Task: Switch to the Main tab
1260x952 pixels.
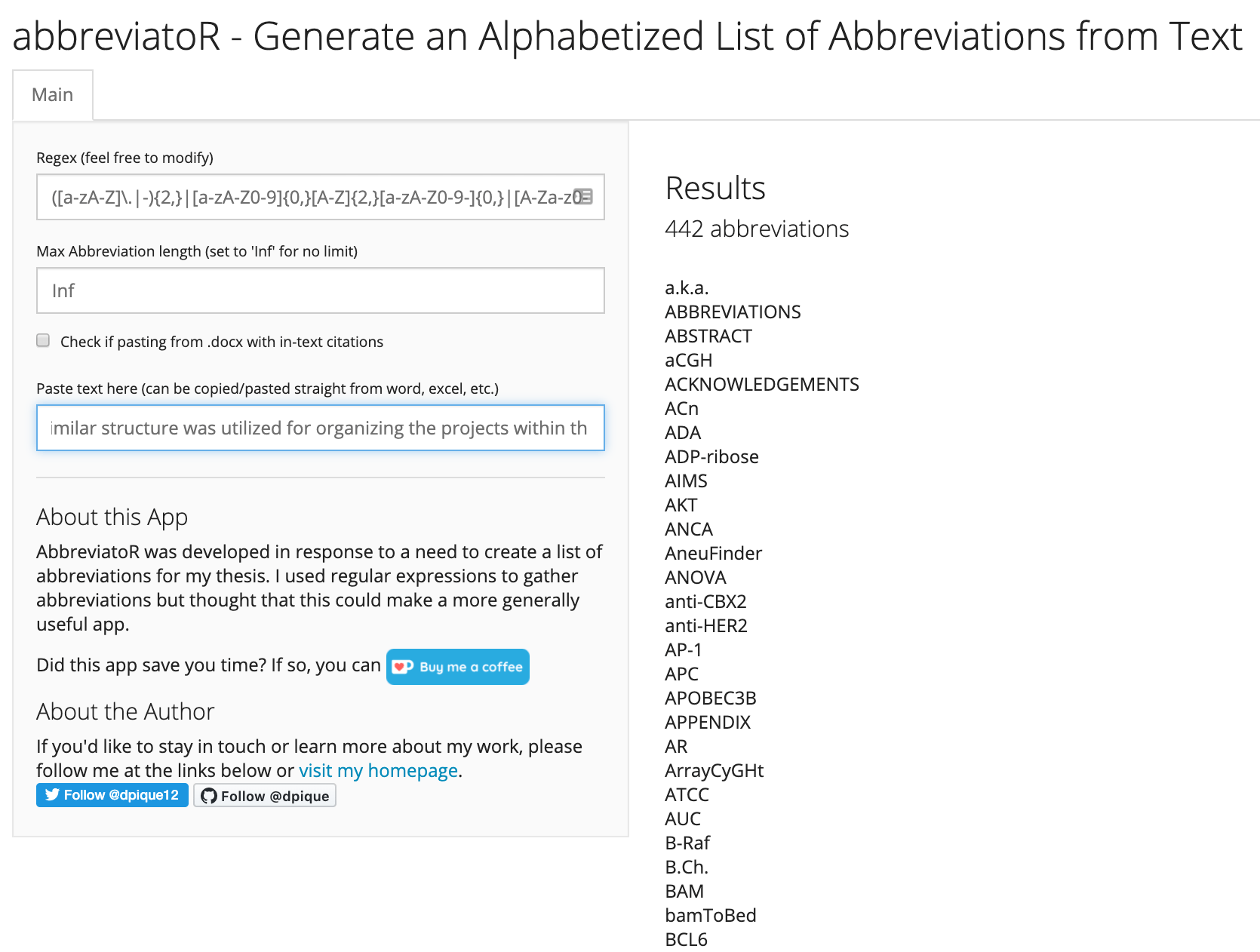Action: (x=53, y=95)
